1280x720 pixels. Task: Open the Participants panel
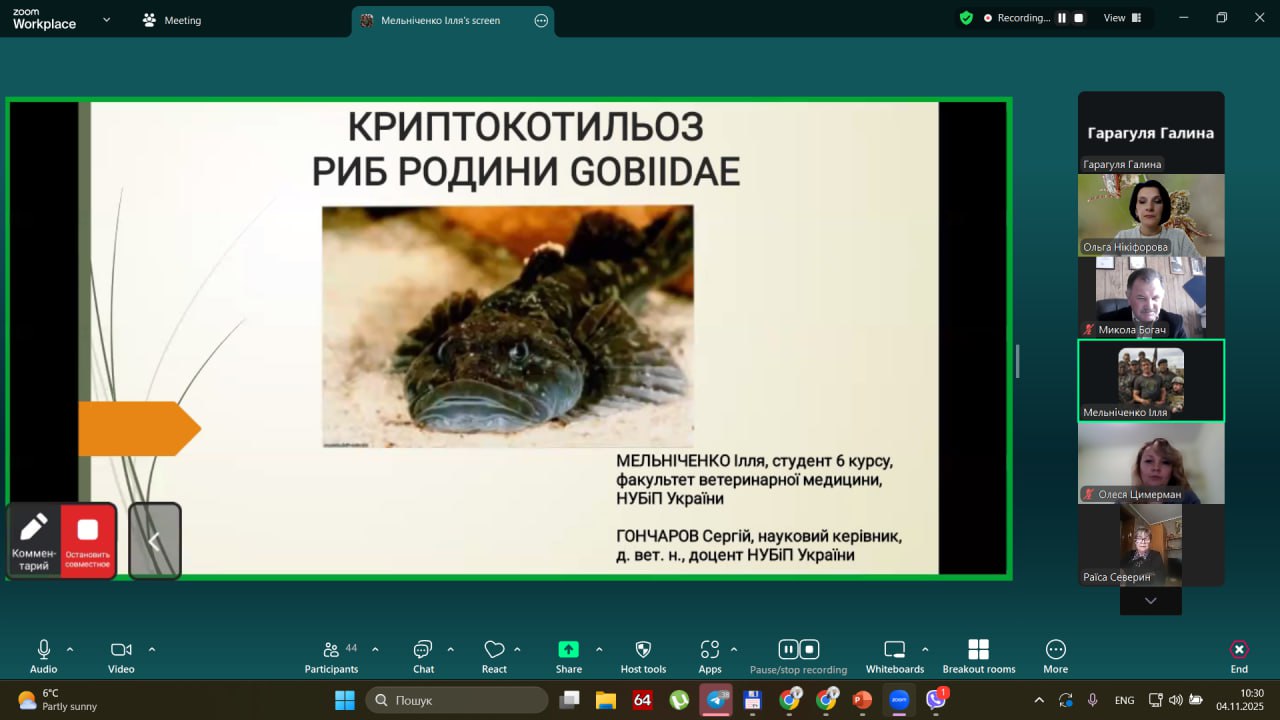(x=331, y=656)
